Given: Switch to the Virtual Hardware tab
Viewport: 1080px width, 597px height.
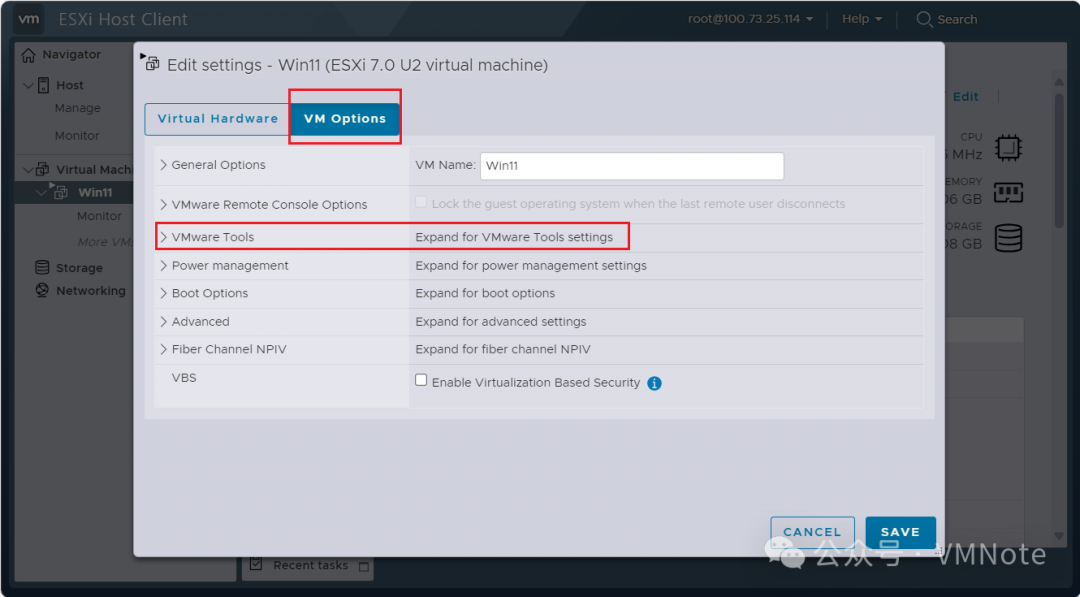Looking at the screenshot, I should pos(217,118).
